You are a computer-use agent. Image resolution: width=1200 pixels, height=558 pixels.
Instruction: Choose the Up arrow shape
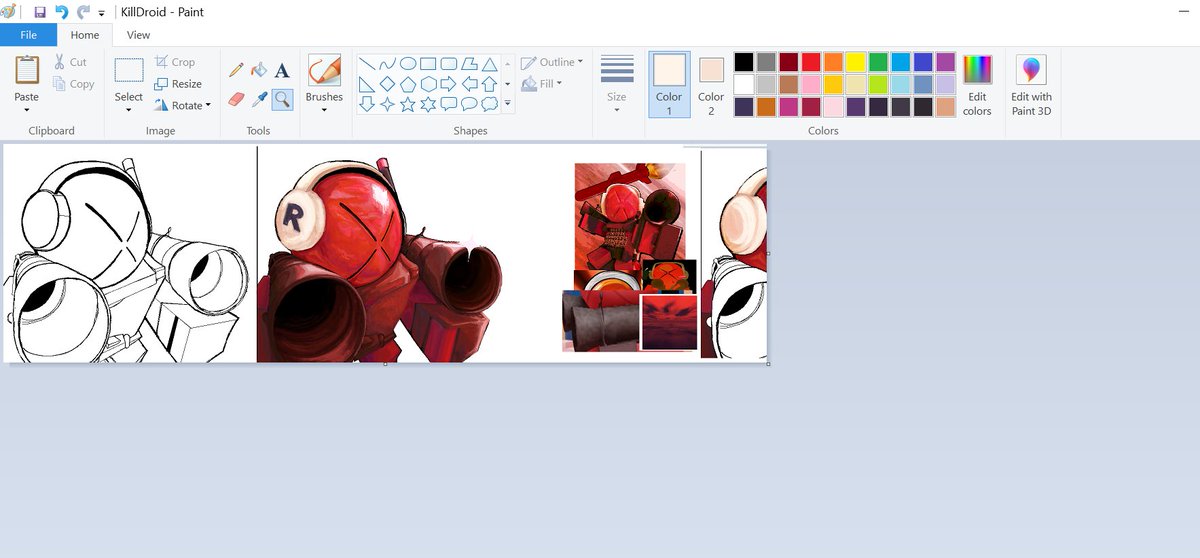[490, 83]
